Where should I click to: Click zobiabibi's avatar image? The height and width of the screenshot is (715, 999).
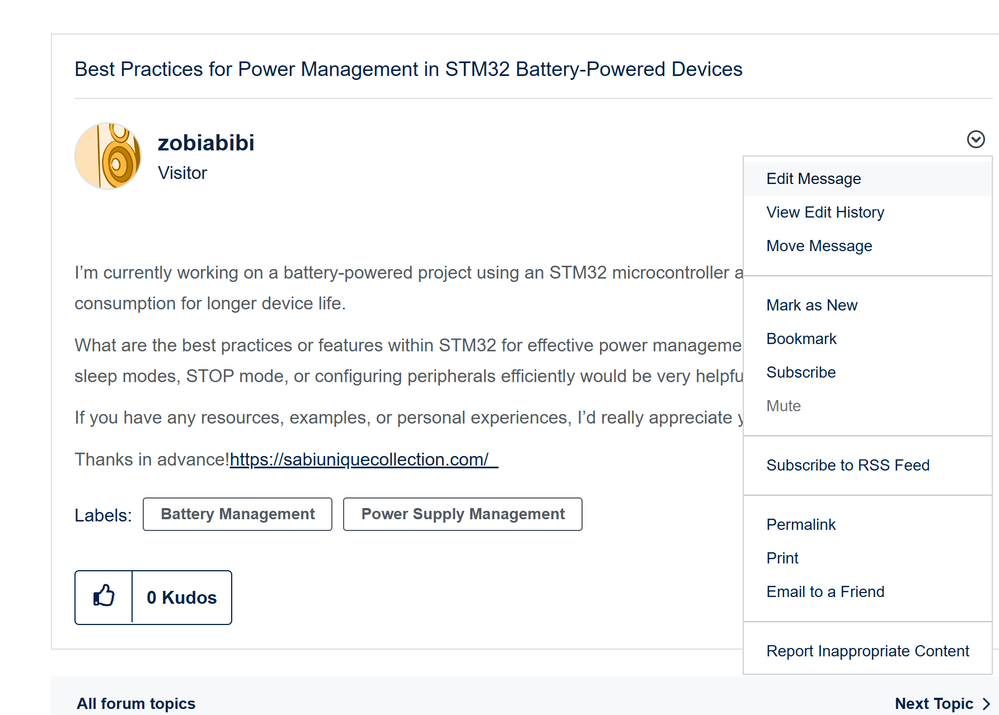click(x=108, y=156)
